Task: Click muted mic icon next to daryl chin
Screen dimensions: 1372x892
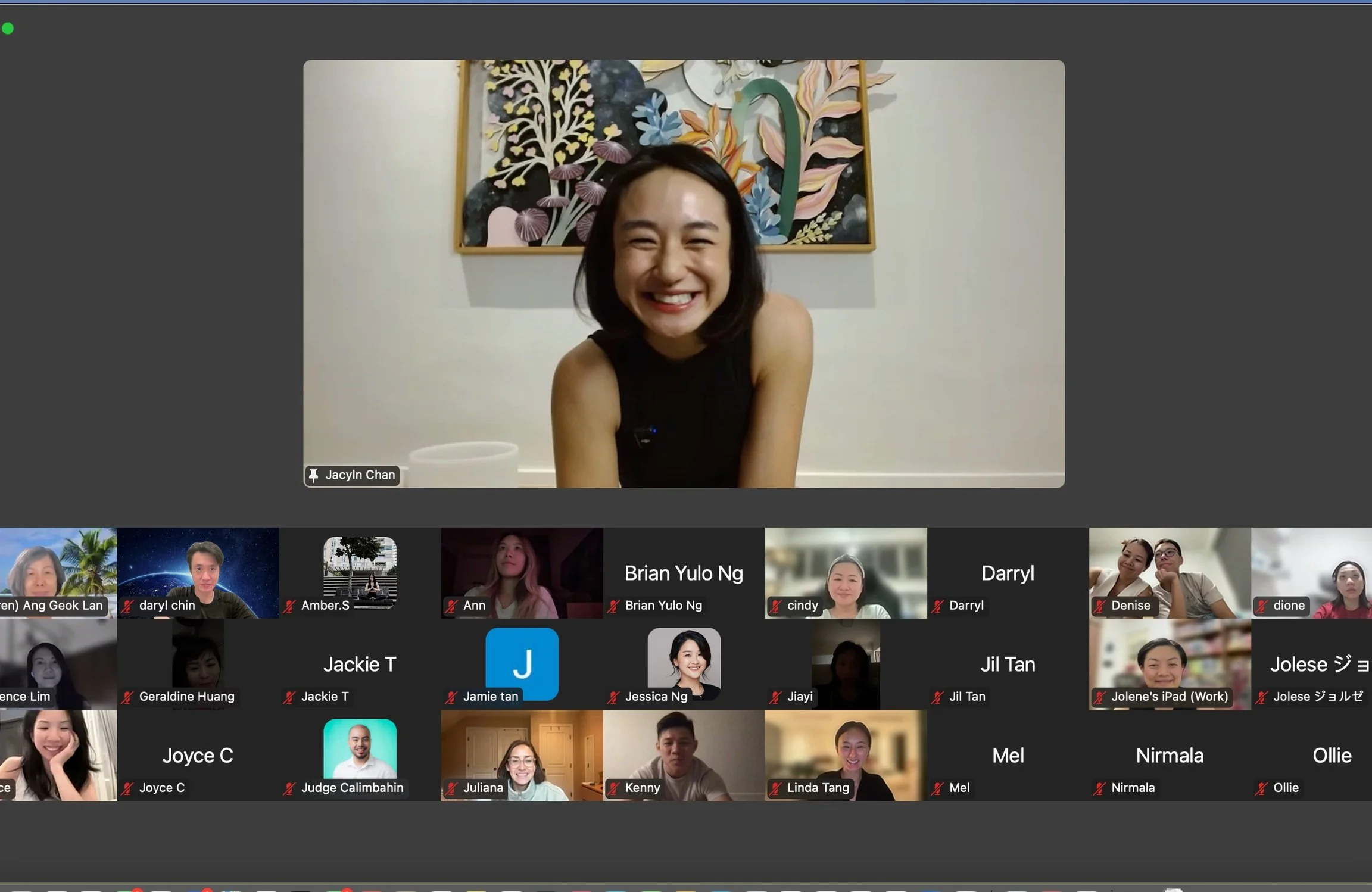Action: click(127, 606)
